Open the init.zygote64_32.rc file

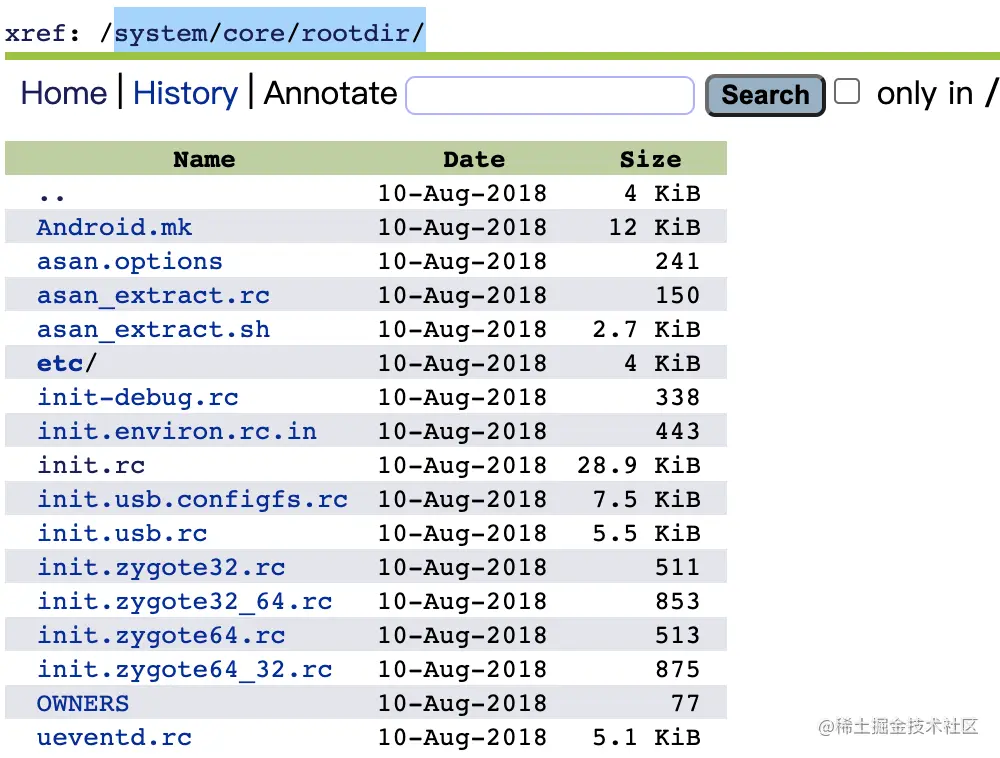(184, 670)
